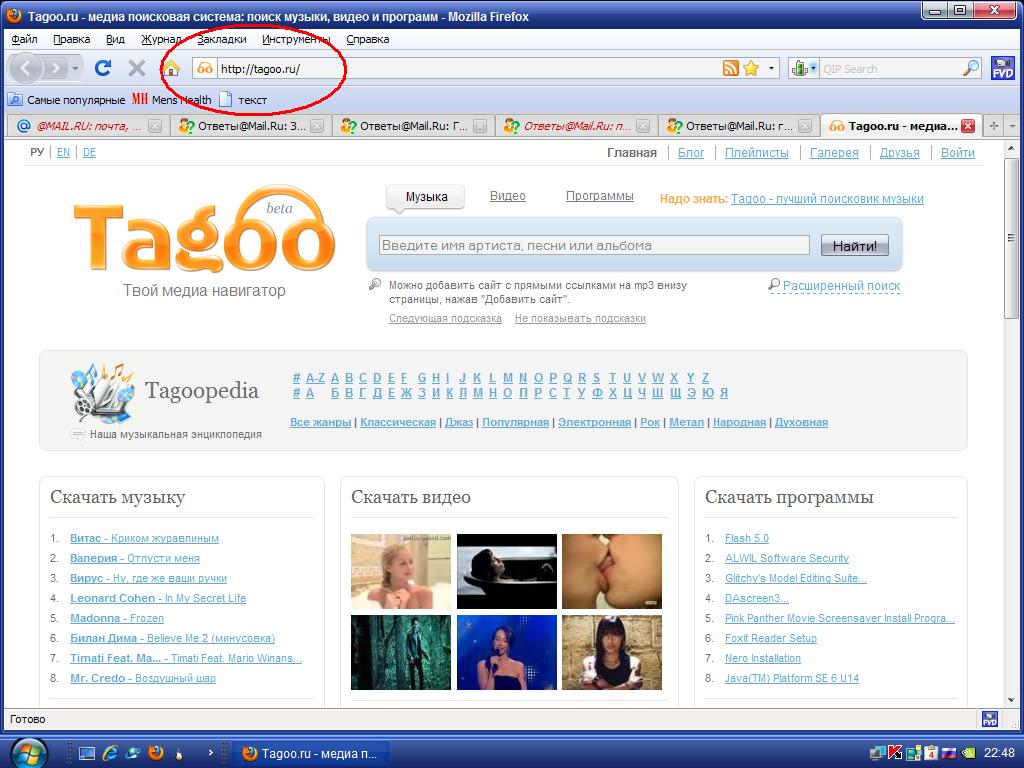Go back with the Firefox back arrow

pos(25,68)
